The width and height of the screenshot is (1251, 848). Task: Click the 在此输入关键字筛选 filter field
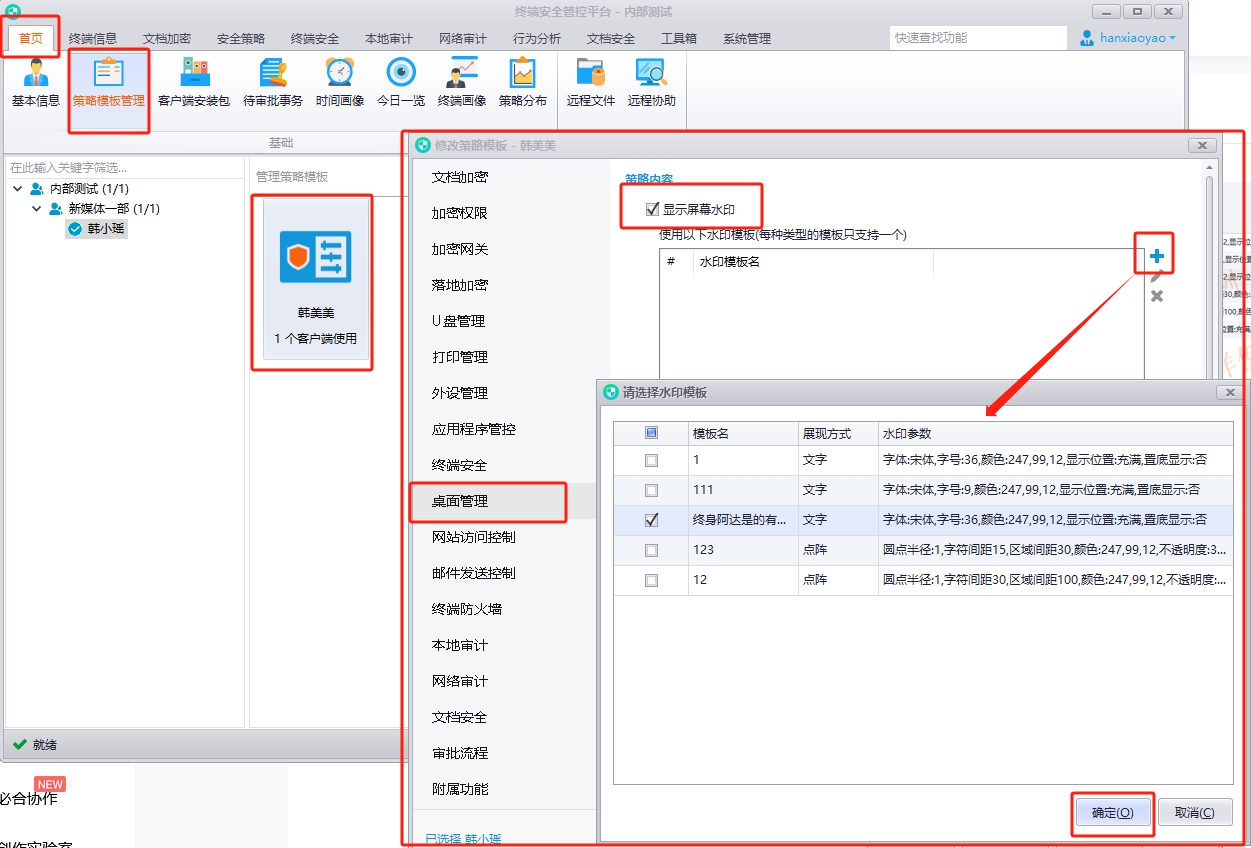click(x=124, y=167)
